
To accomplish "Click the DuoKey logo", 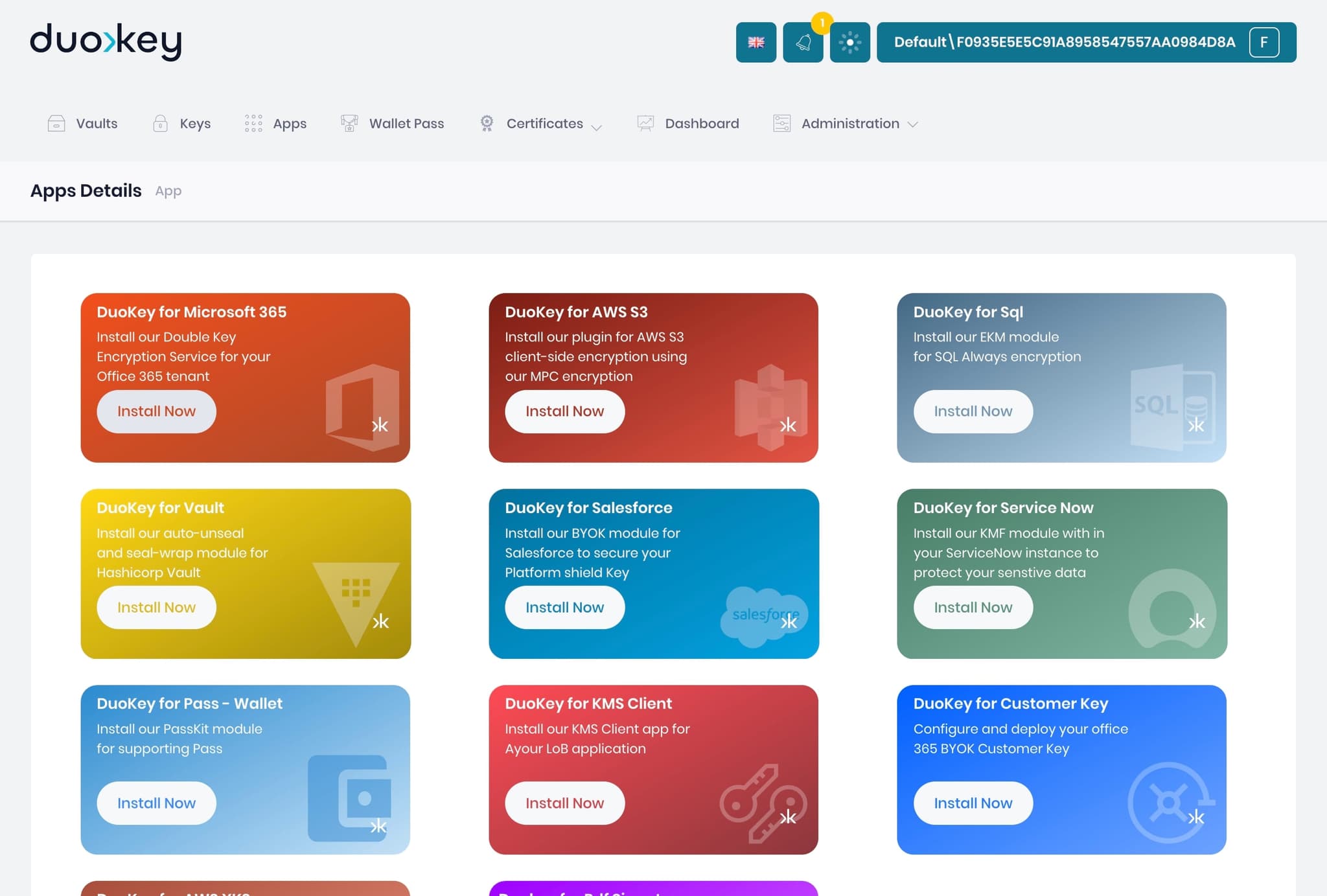I will coord(106,42).
